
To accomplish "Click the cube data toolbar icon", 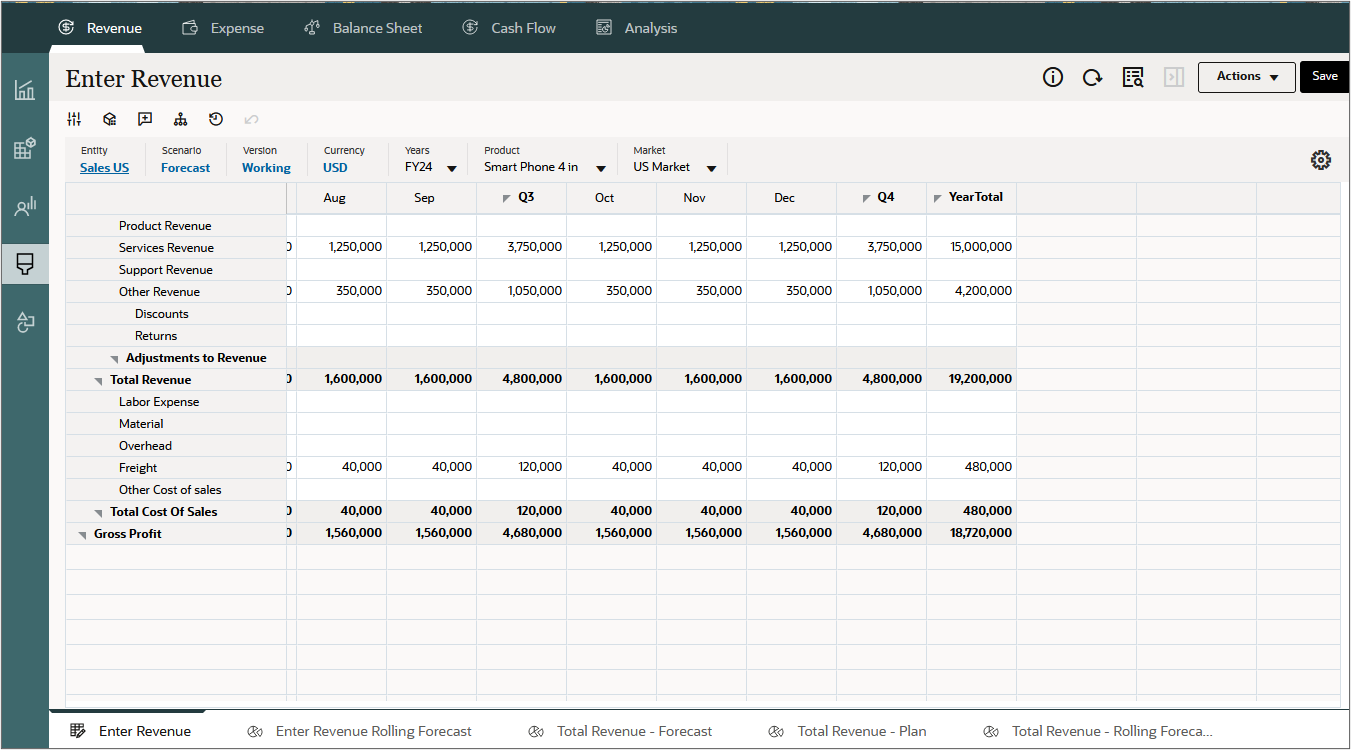I will (110, 119).
